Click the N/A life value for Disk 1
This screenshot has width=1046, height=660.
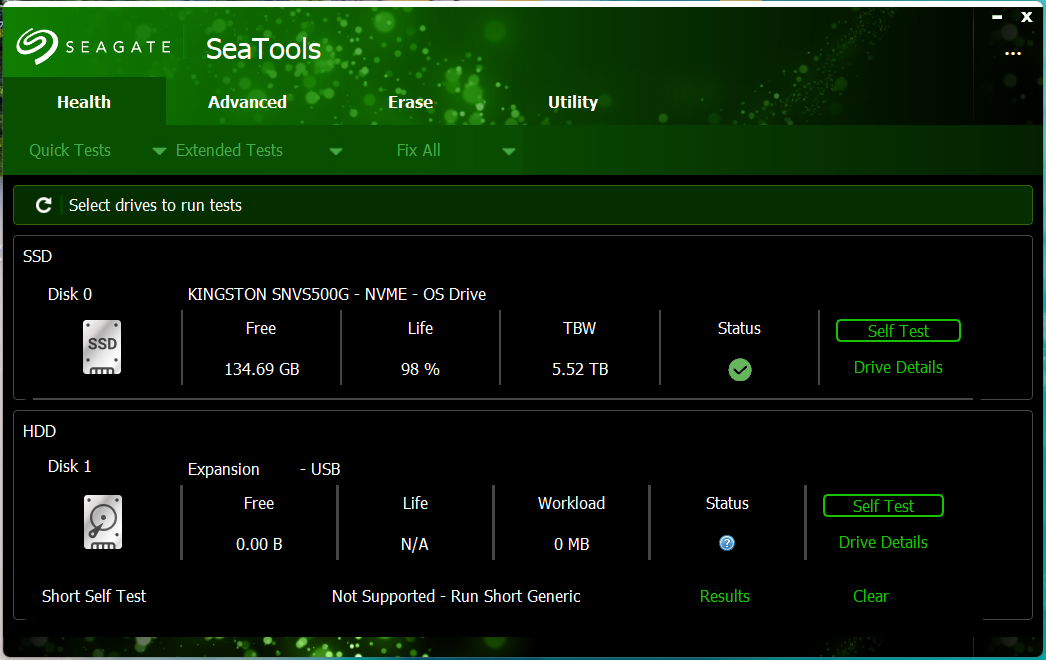pos(414,544)
